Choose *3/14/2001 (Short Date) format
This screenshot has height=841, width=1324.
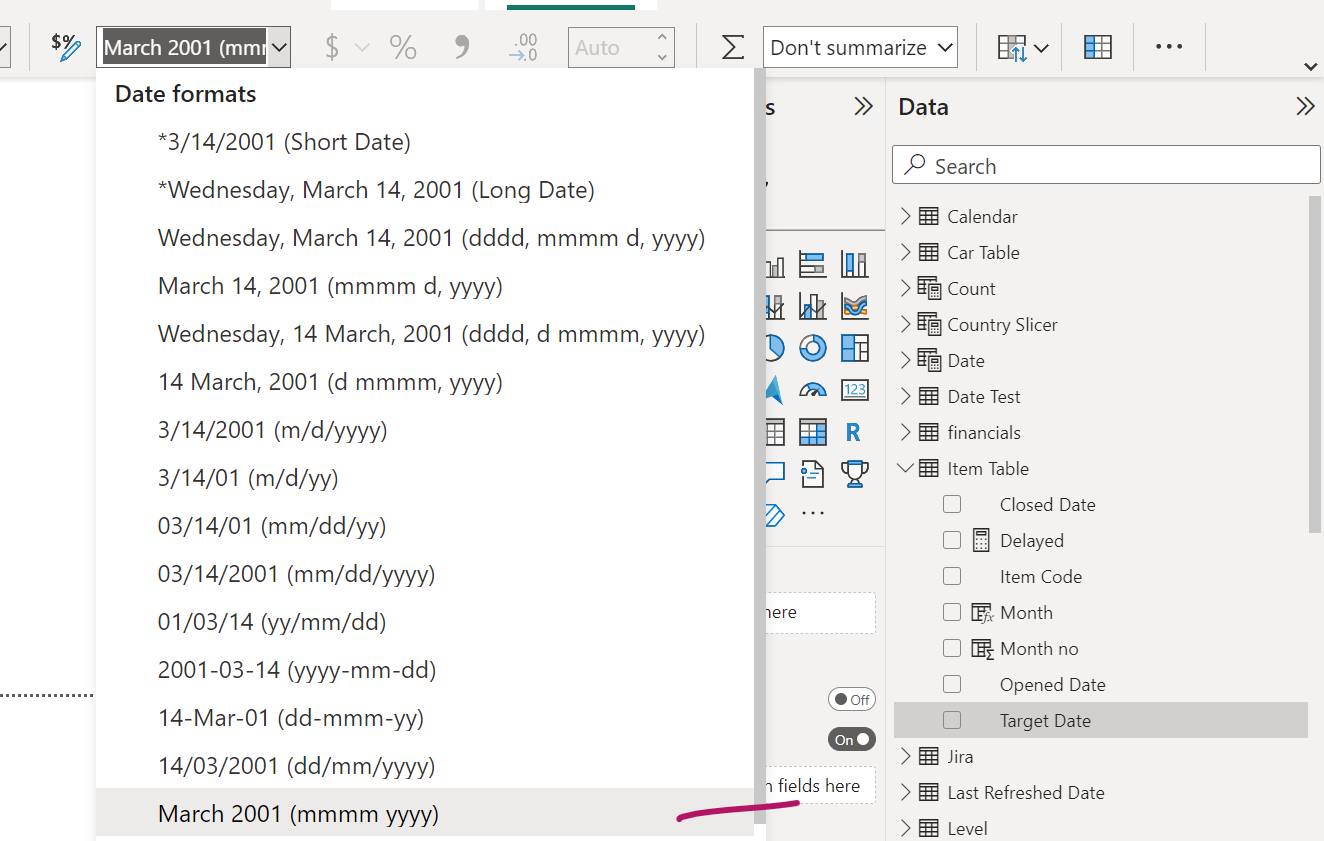[x=425, y=142]
